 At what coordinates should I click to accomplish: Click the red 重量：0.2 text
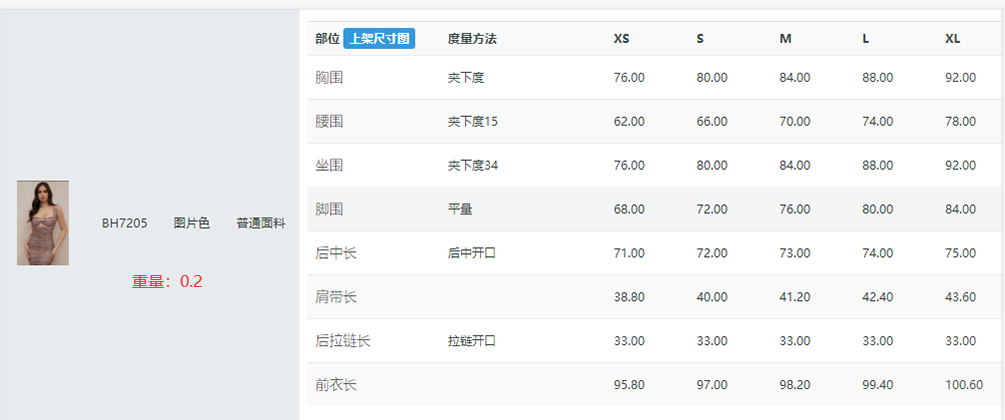pos(167,281)
